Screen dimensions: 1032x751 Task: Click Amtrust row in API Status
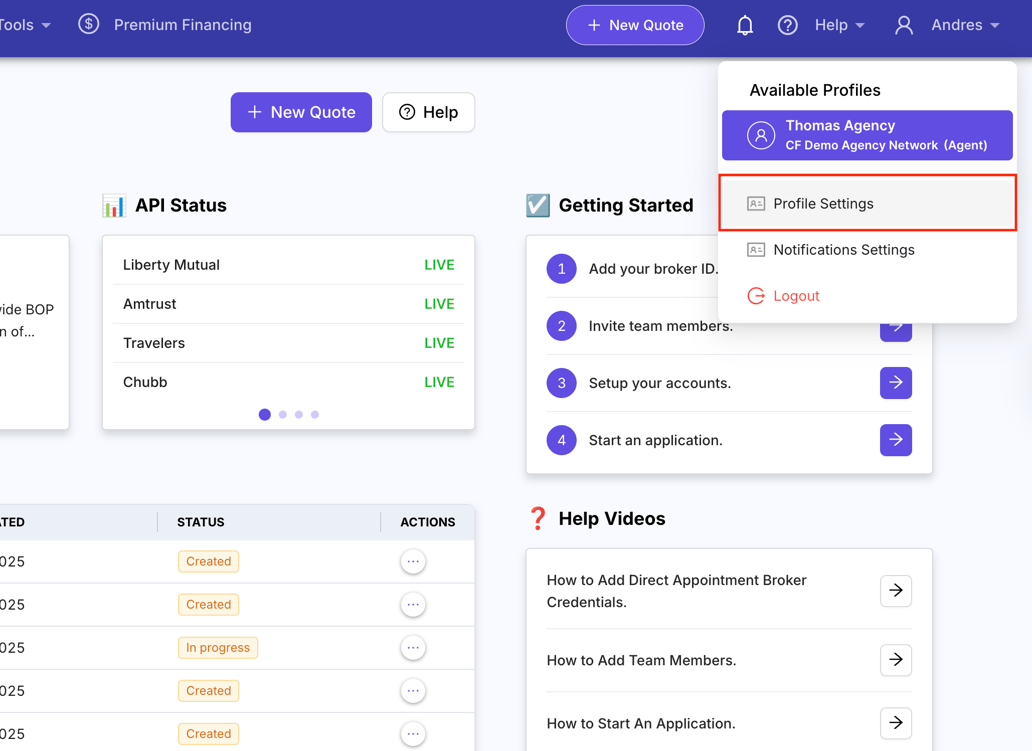click(288, 304)
